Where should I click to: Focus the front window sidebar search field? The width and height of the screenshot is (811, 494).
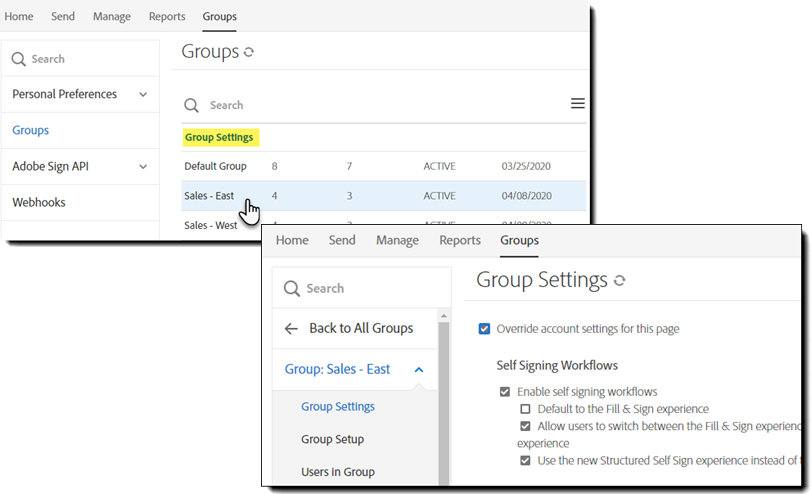tap(361, 288)
